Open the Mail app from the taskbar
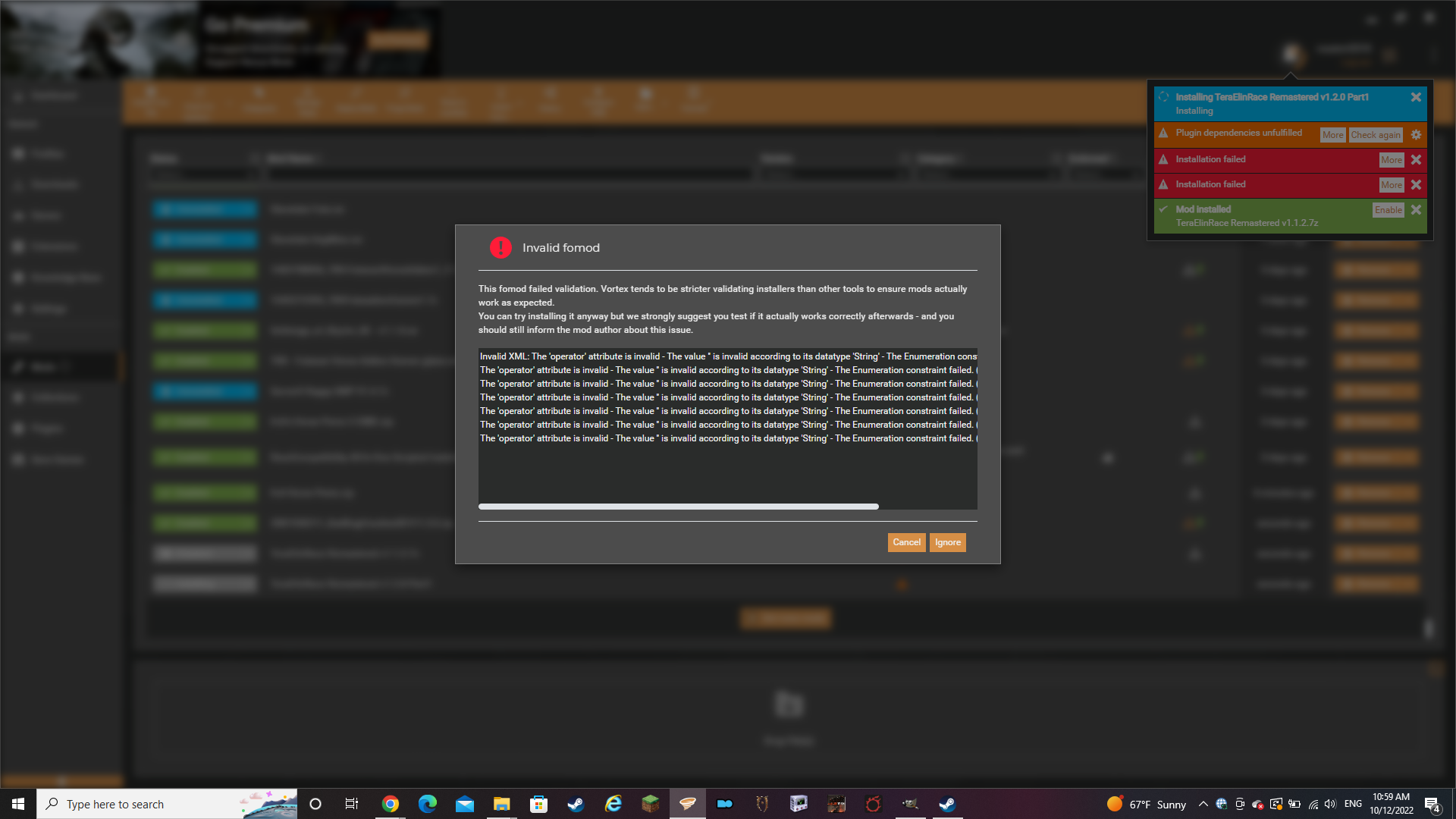Screen dimensions: 1456x819 point(465,804)
